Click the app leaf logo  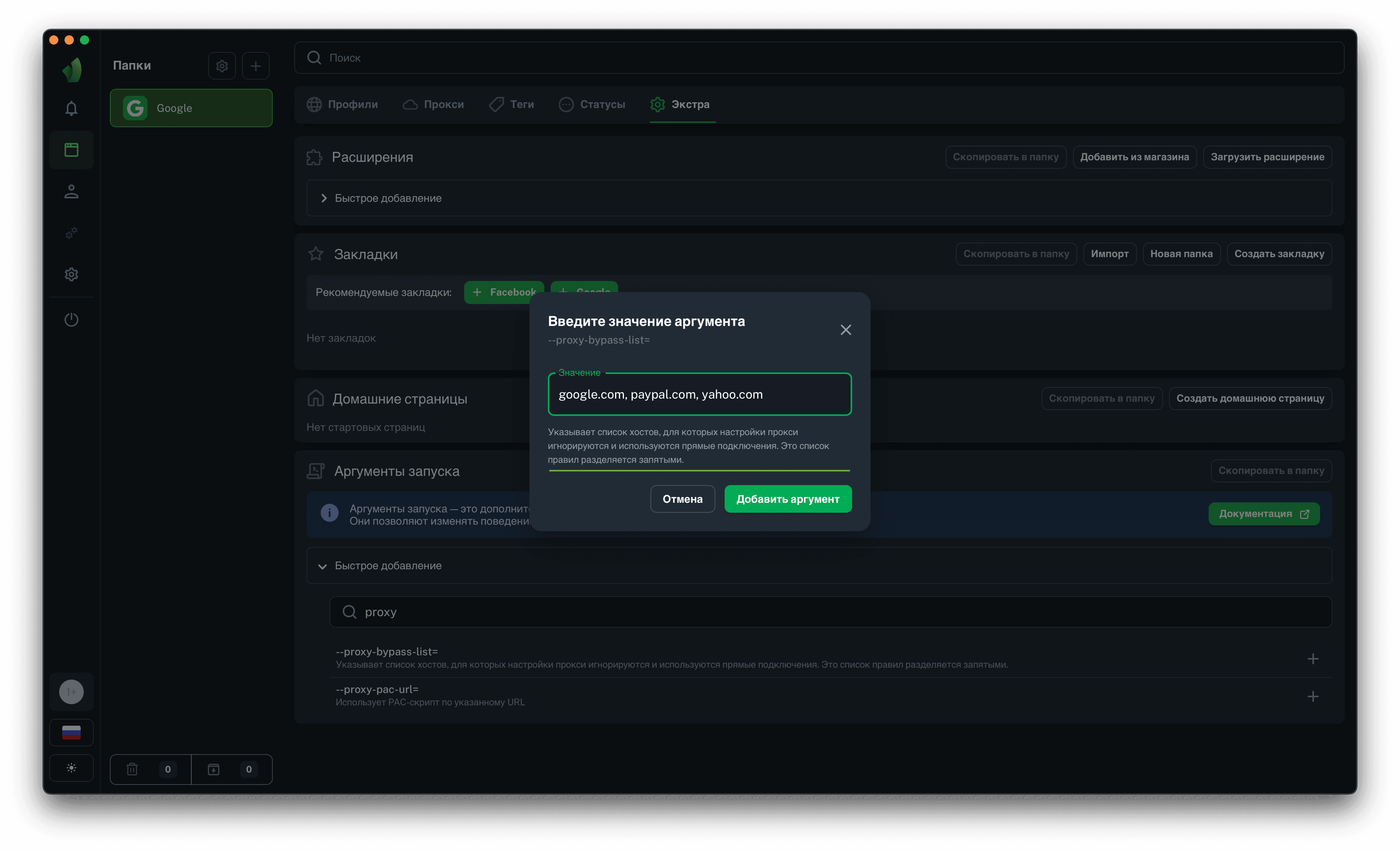(72, 70)
